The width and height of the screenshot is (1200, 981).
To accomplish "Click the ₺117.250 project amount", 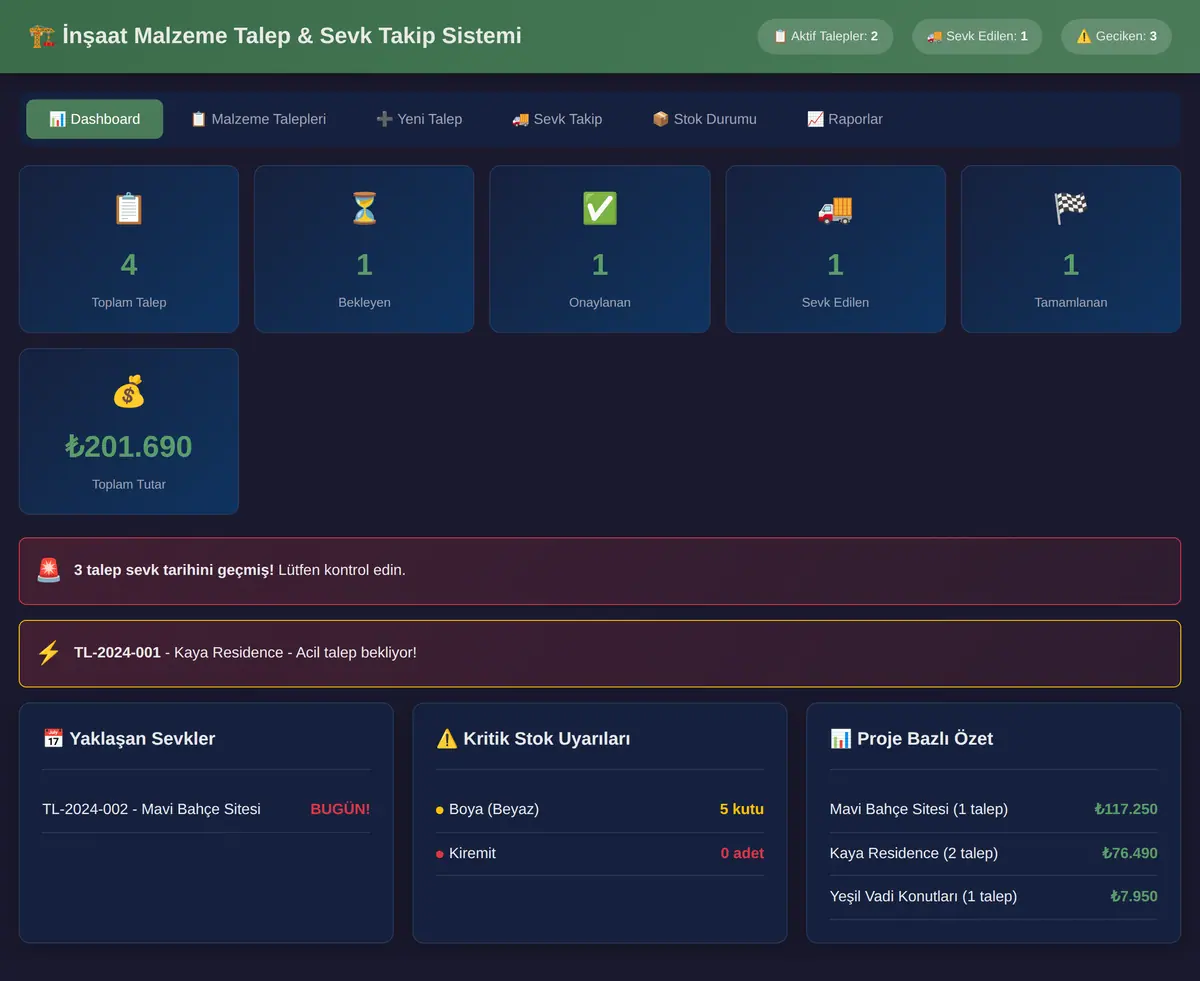I will tap(1126, 809).
